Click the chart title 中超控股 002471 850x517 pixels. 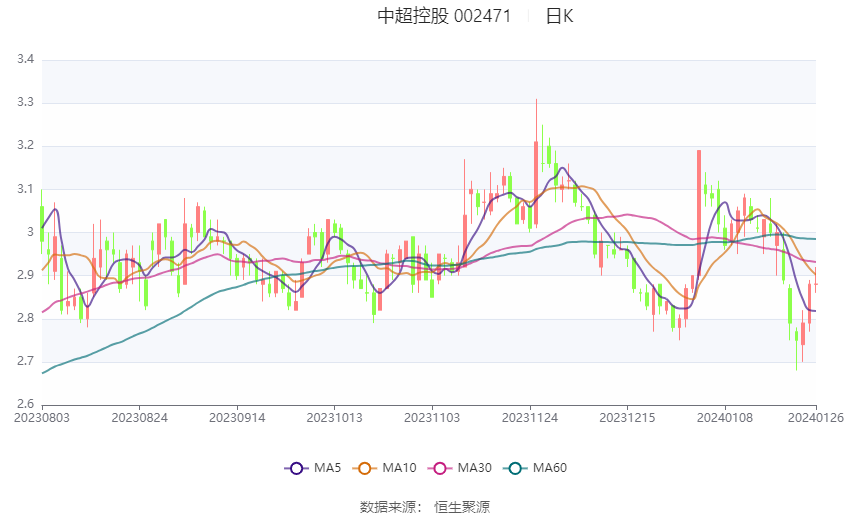click(444, 16)
